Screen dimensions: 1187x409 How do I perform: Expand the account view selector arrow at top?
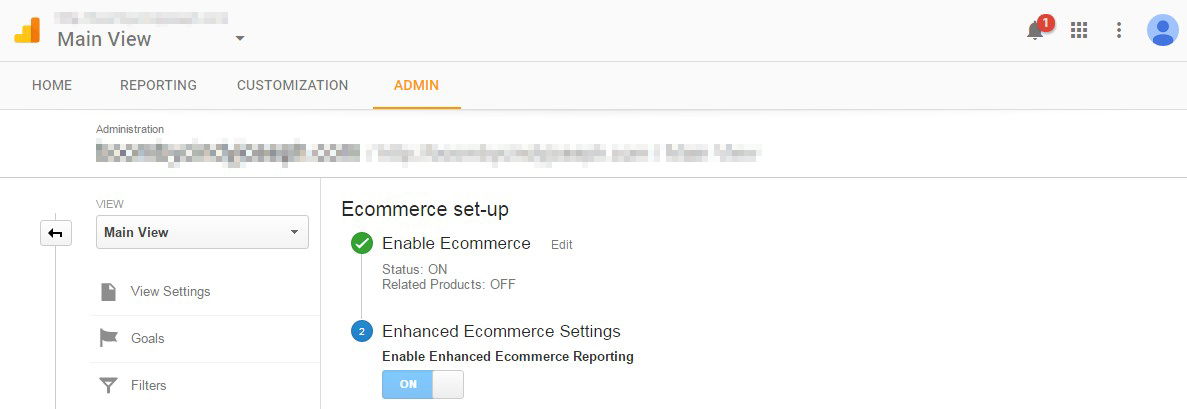click(240, 38)
